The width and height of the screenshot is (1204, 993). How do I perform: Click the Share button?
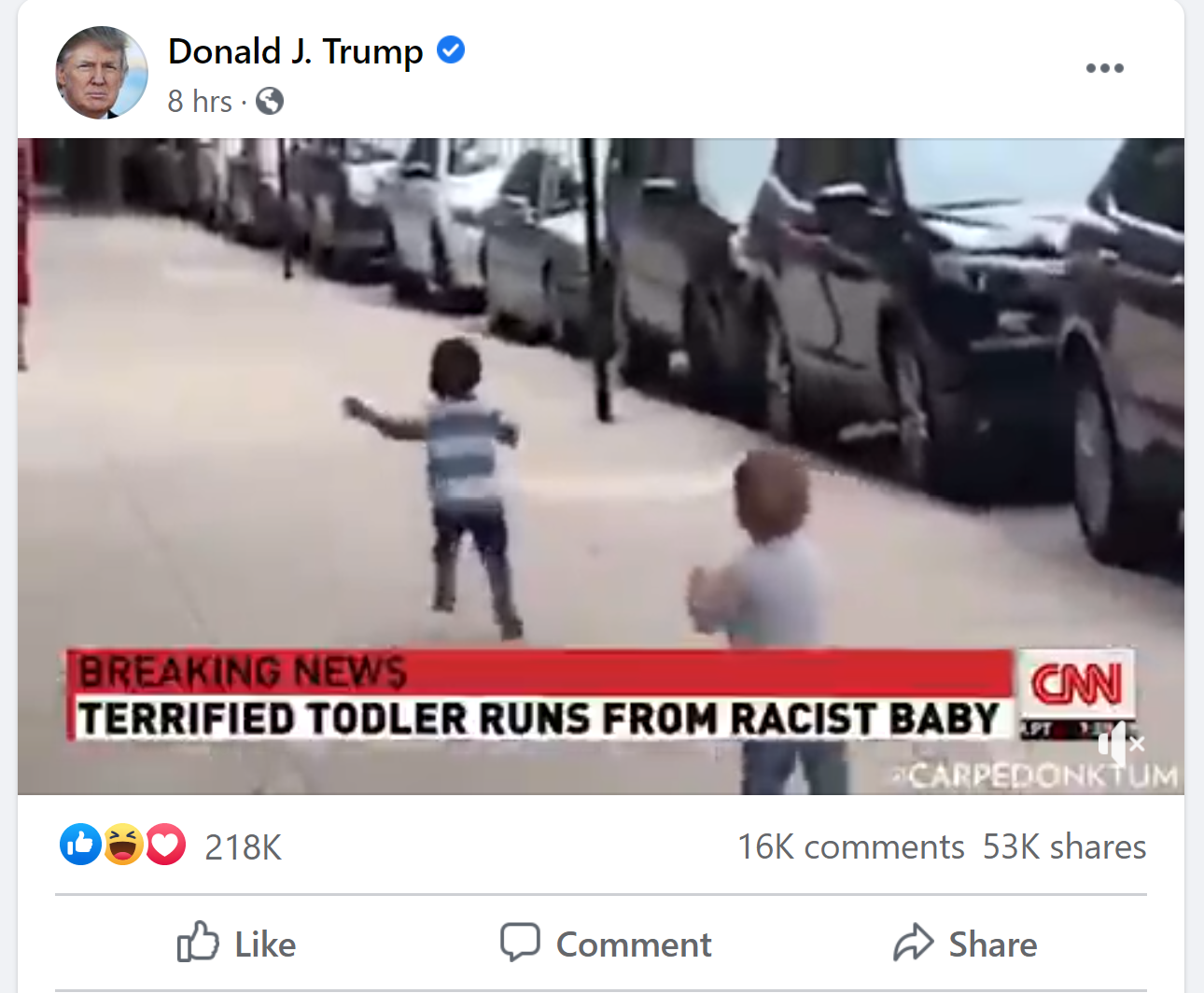965,944
